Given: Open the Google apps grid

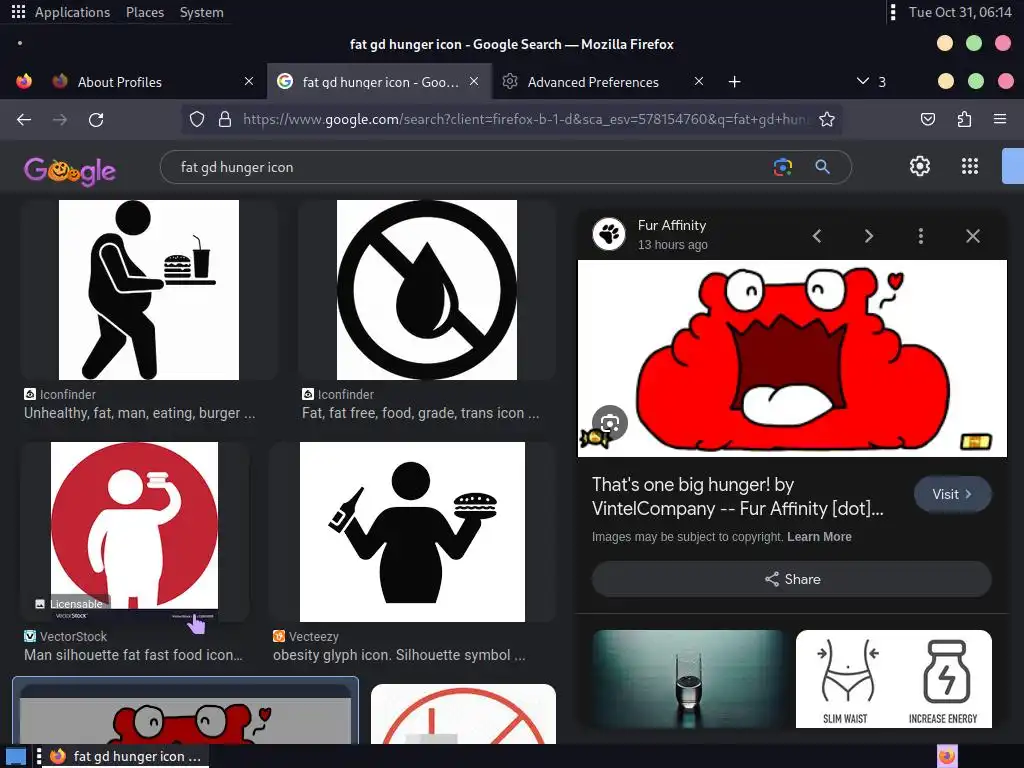Looking at the screenshot, I should pyautogui.click(x=970, y=167).
